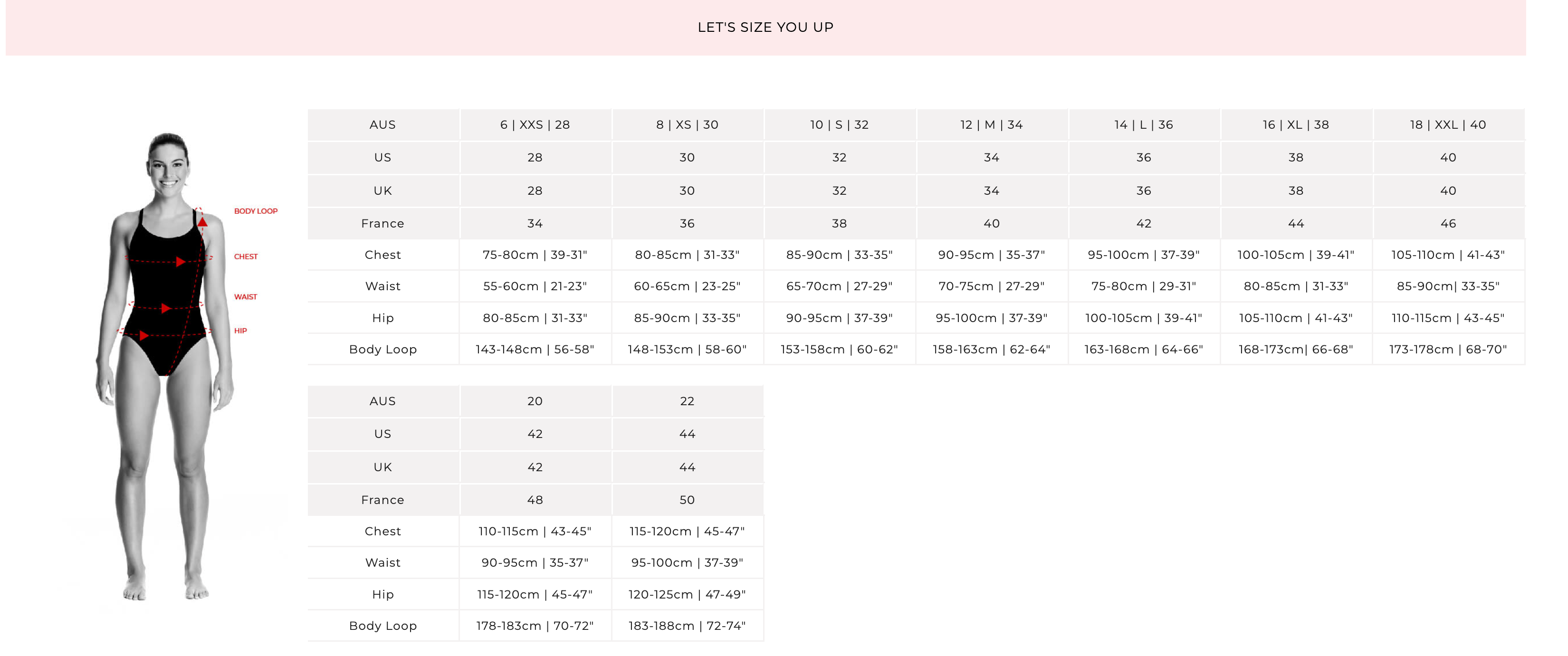The height and width of the screenshot is (656, 1568).
Task: Select the 18 | XXL | 40 size header
Action: [1448, 125]
